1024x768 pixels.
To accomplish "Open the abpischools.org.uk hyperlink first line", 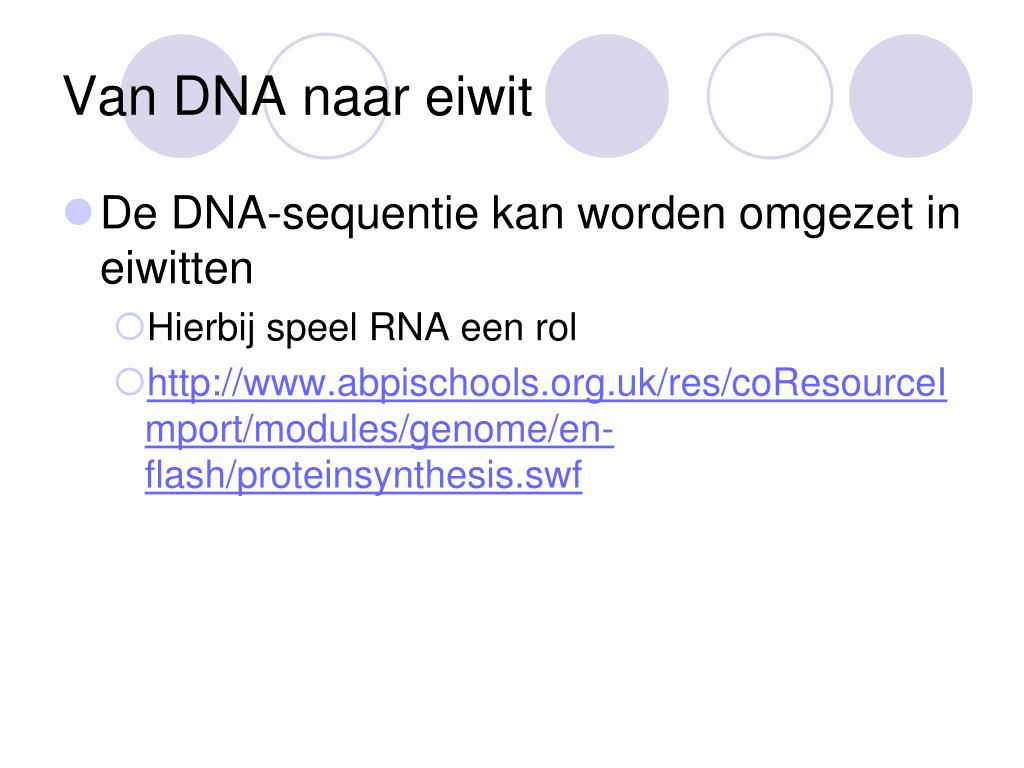I will pos(547,383).
